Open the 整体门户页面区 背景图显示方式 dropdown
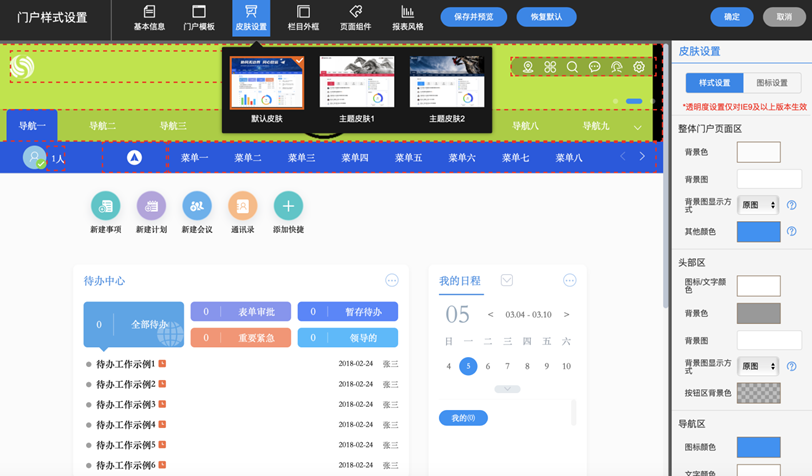This screenshot has width=812, height=476. point(758,205)
